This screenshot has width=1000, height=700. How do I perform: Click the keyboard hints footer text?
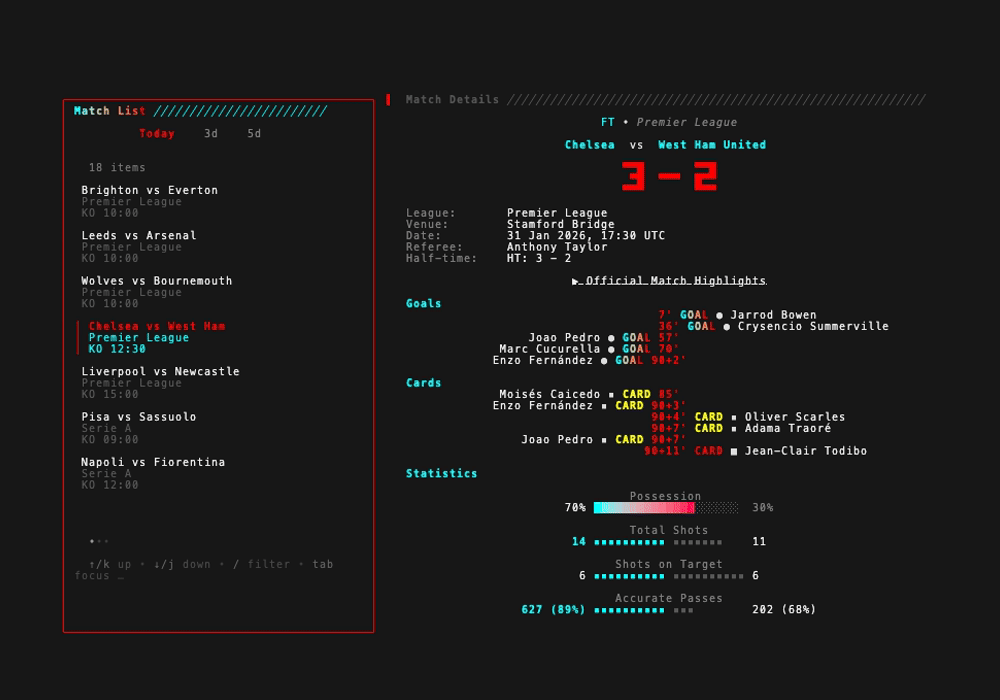[x=204, y=570]
